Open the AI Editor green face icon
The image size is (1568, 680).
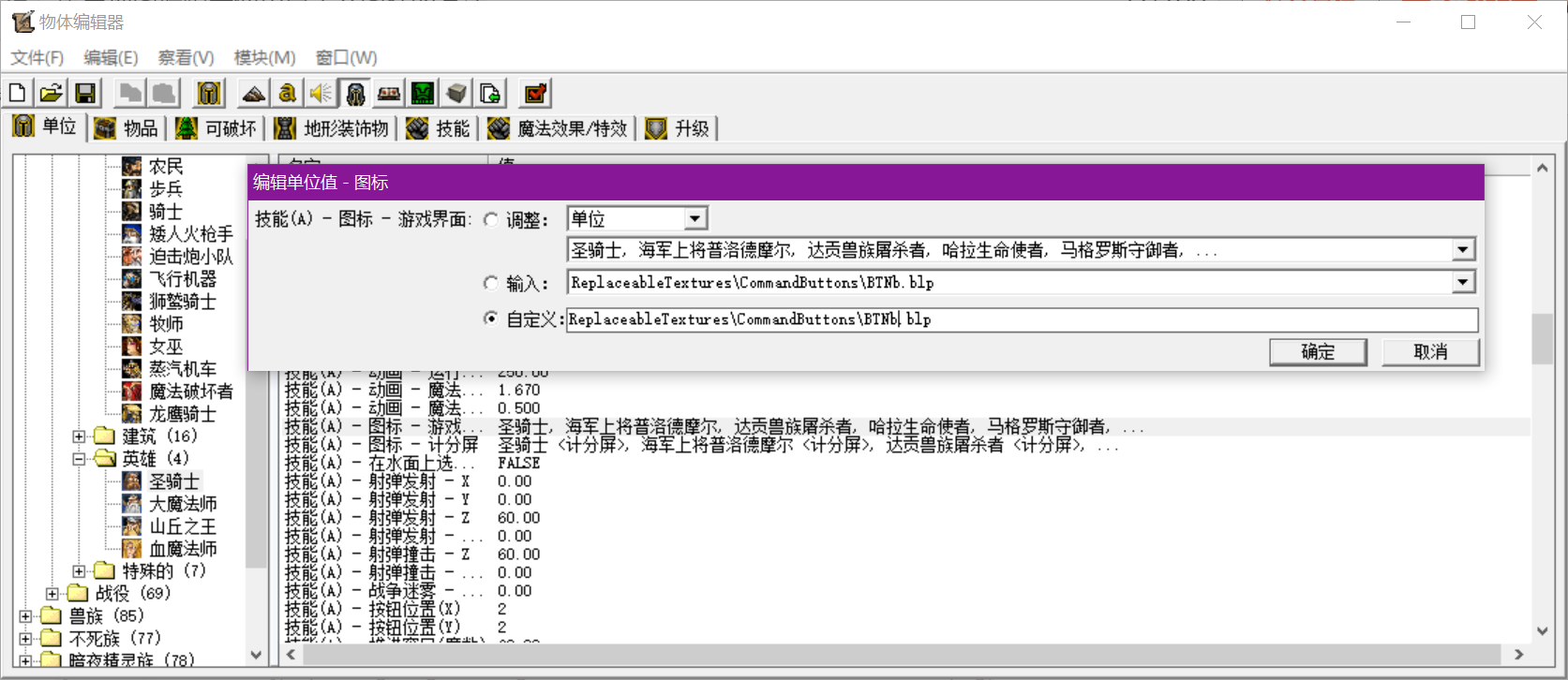(x=423, y=93)
